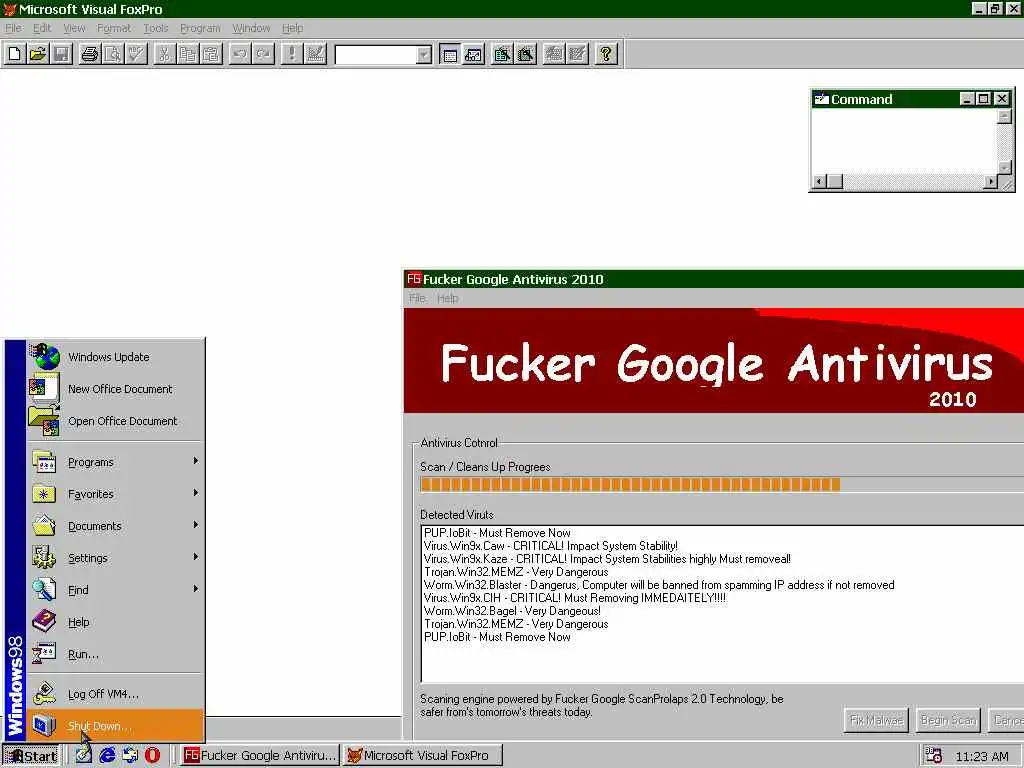
Task: Switch to Fucker Google Antivirus taskbar button
Action: [260, 756]
